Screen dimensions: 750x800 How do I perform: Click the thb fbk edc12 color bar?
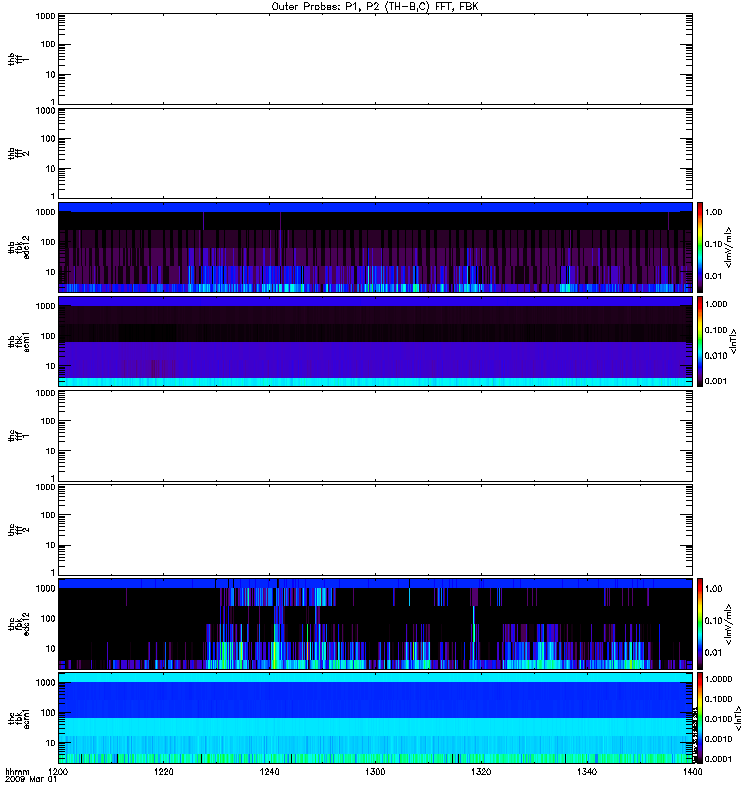tap(700, 247)
